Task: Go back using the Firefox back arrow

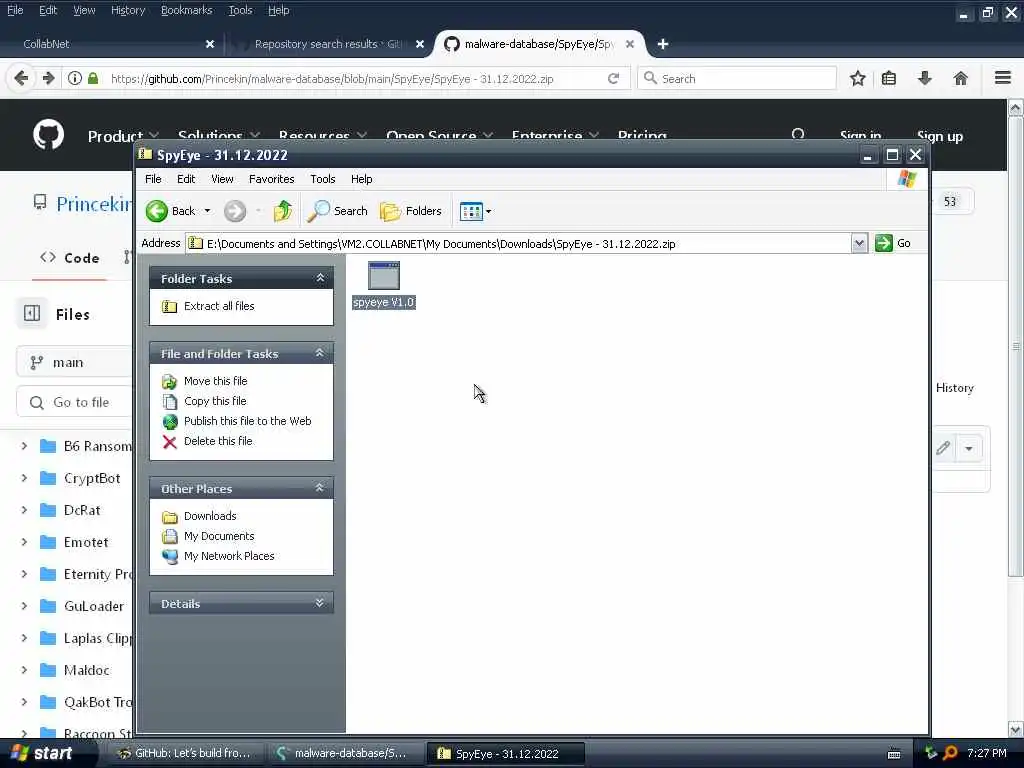Action: click(x=21, y=78)
